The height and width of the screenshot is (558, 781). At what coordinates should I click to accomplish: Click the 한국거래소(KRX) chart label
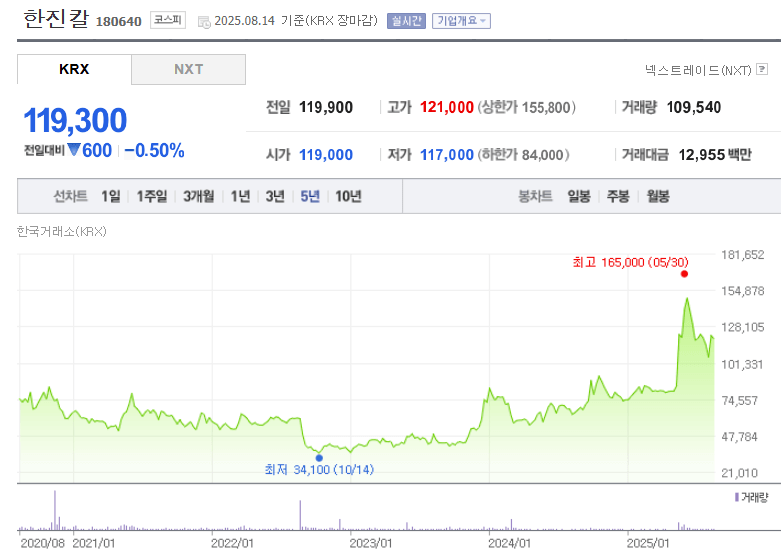[62, 232]
